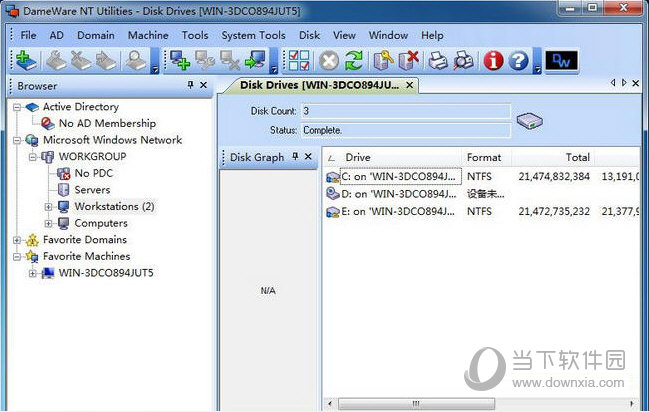This screenshot has height=412, width=649.
Task: Open the Machine menu
Action: click(148, 35)
